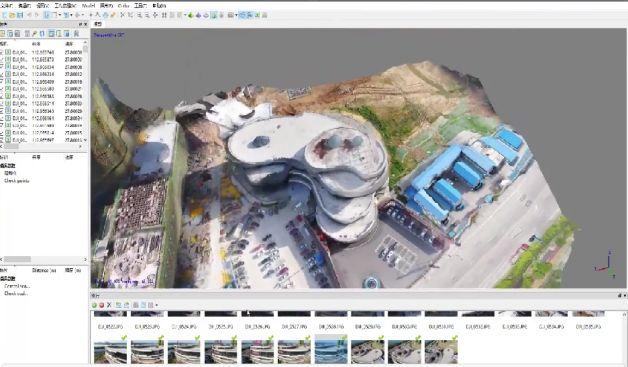Show the sparse point cloud (green icon)

point(190,15)
